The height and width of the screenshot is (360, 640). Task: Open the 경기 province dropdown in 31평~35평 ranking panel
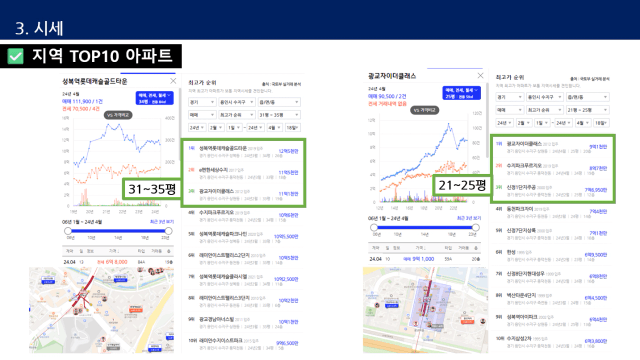202,102
